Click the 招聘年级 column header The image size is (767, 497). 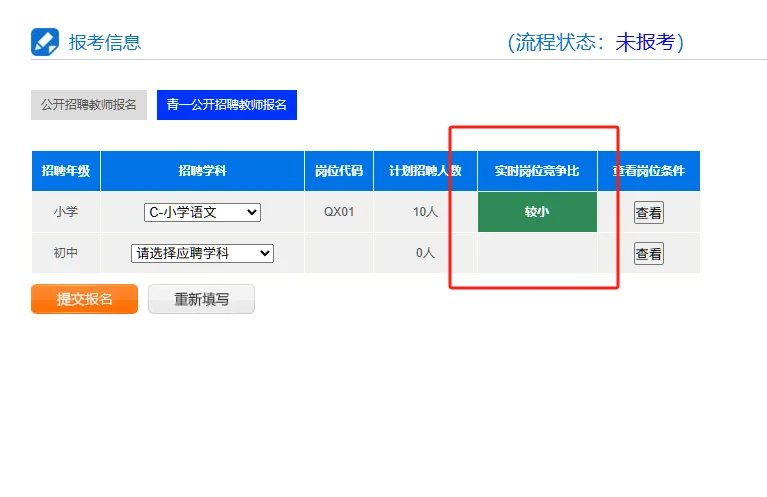click(66, 171)
